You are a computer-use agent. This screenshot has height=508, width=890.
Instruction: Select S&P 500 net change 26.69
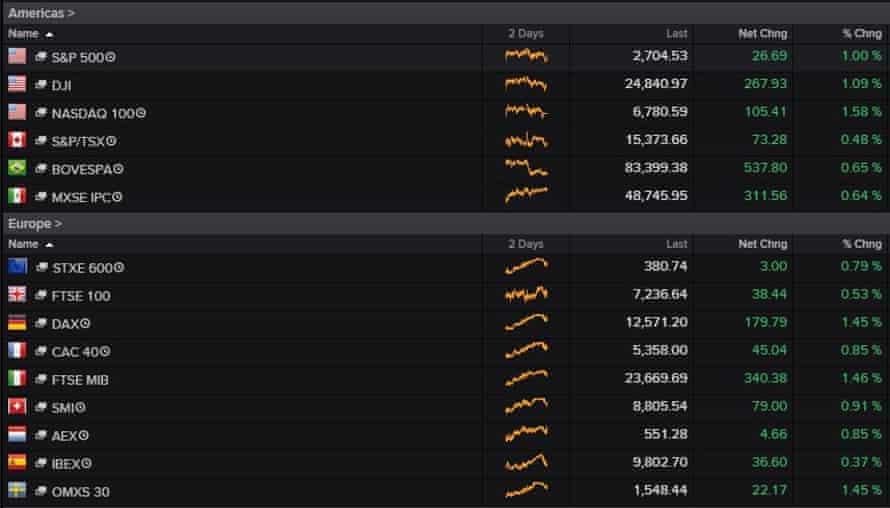769,56
